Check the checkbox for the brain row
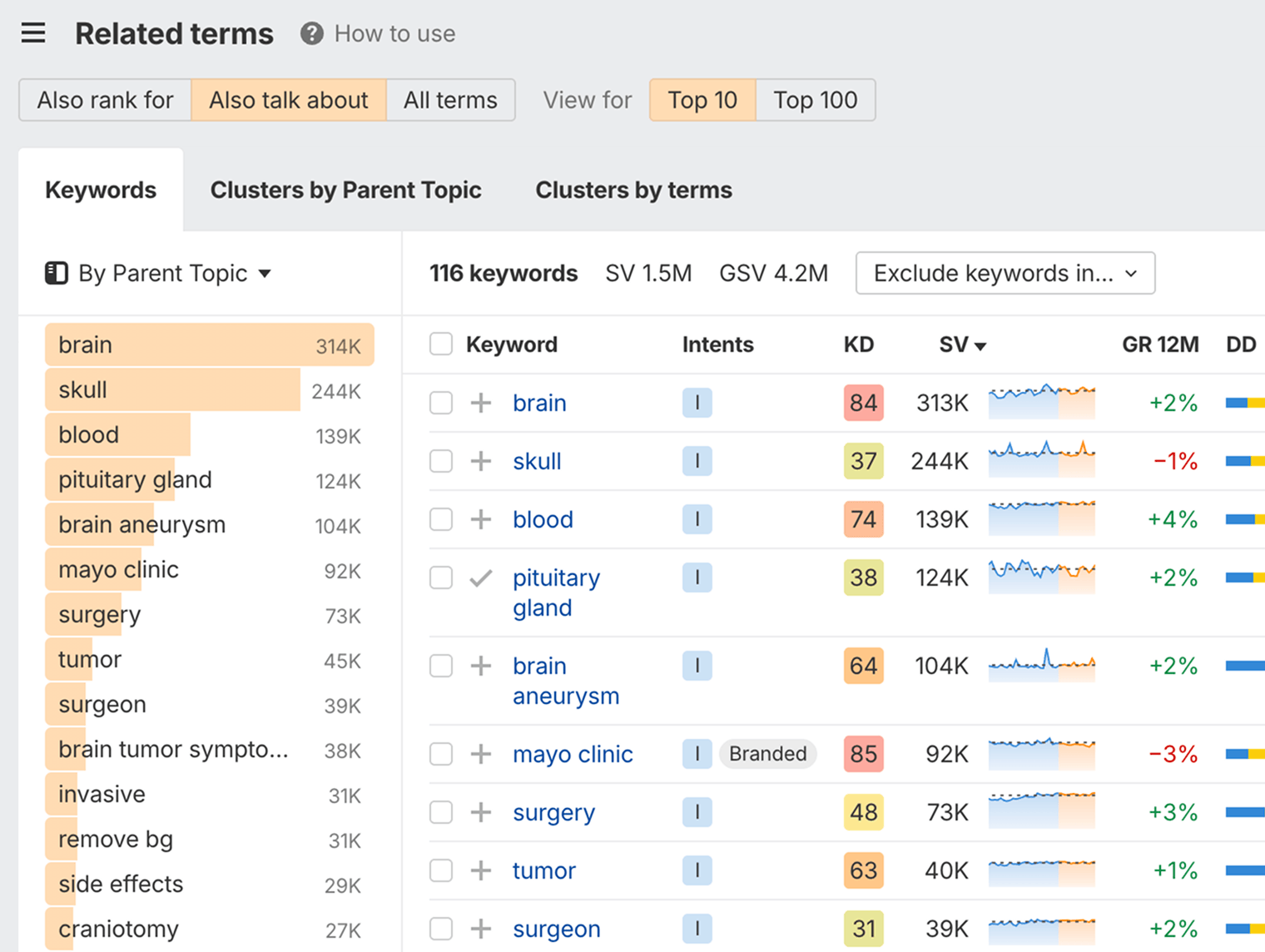Viewport: 1265px width, 952px height. [x=441, y=403]
